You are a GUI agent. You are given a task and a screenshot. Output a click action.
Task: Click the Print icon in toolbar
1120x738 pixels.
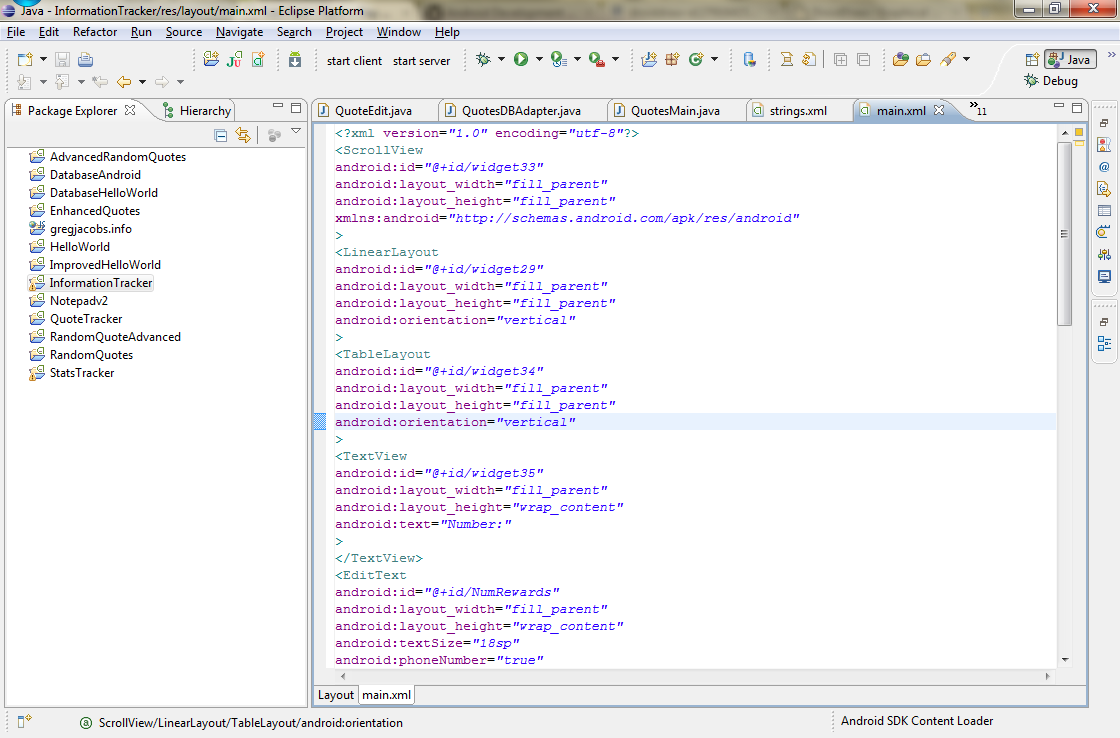tap(86, 60)
